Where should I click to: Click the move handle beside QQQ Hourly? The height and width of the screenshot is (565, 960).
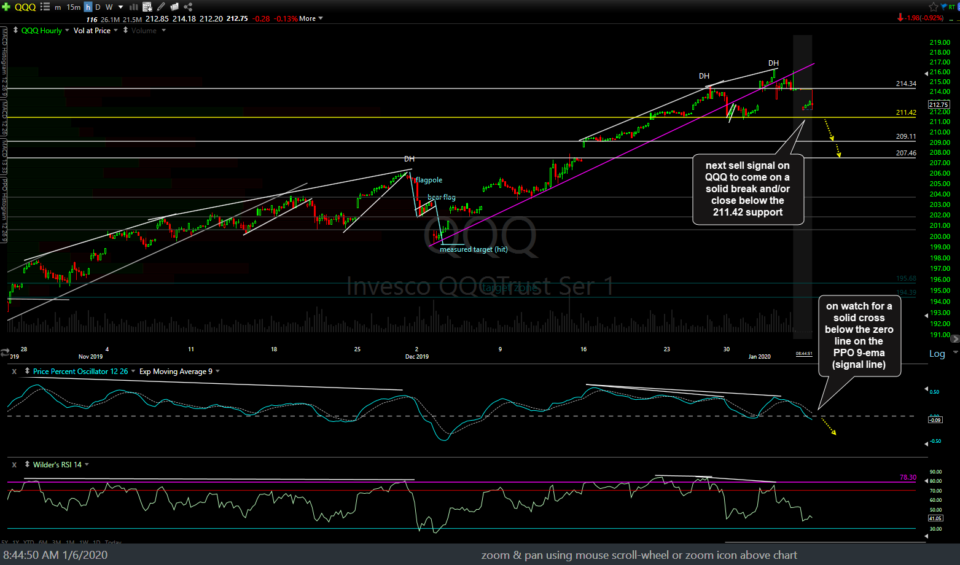[x=15, y=30]
